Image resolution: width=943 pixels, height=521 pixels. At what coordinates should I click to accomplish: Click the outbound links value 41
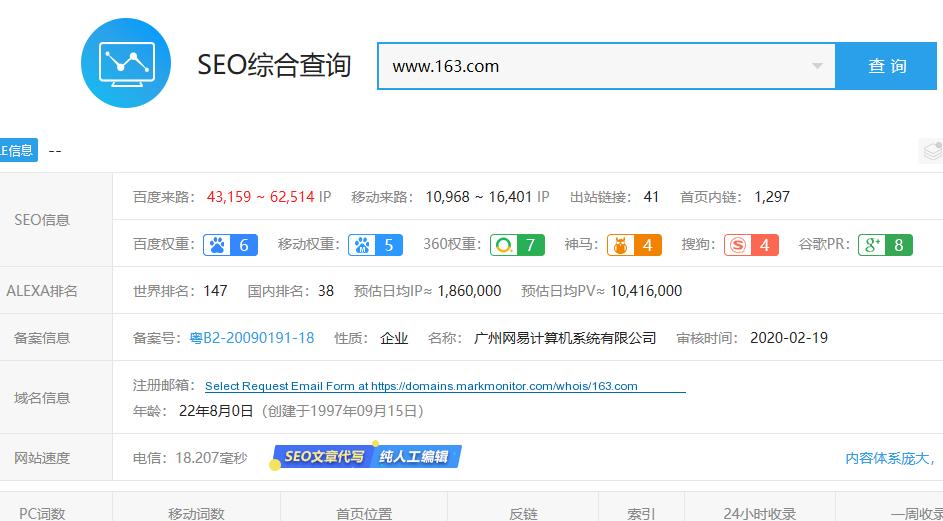click(651, 197)
